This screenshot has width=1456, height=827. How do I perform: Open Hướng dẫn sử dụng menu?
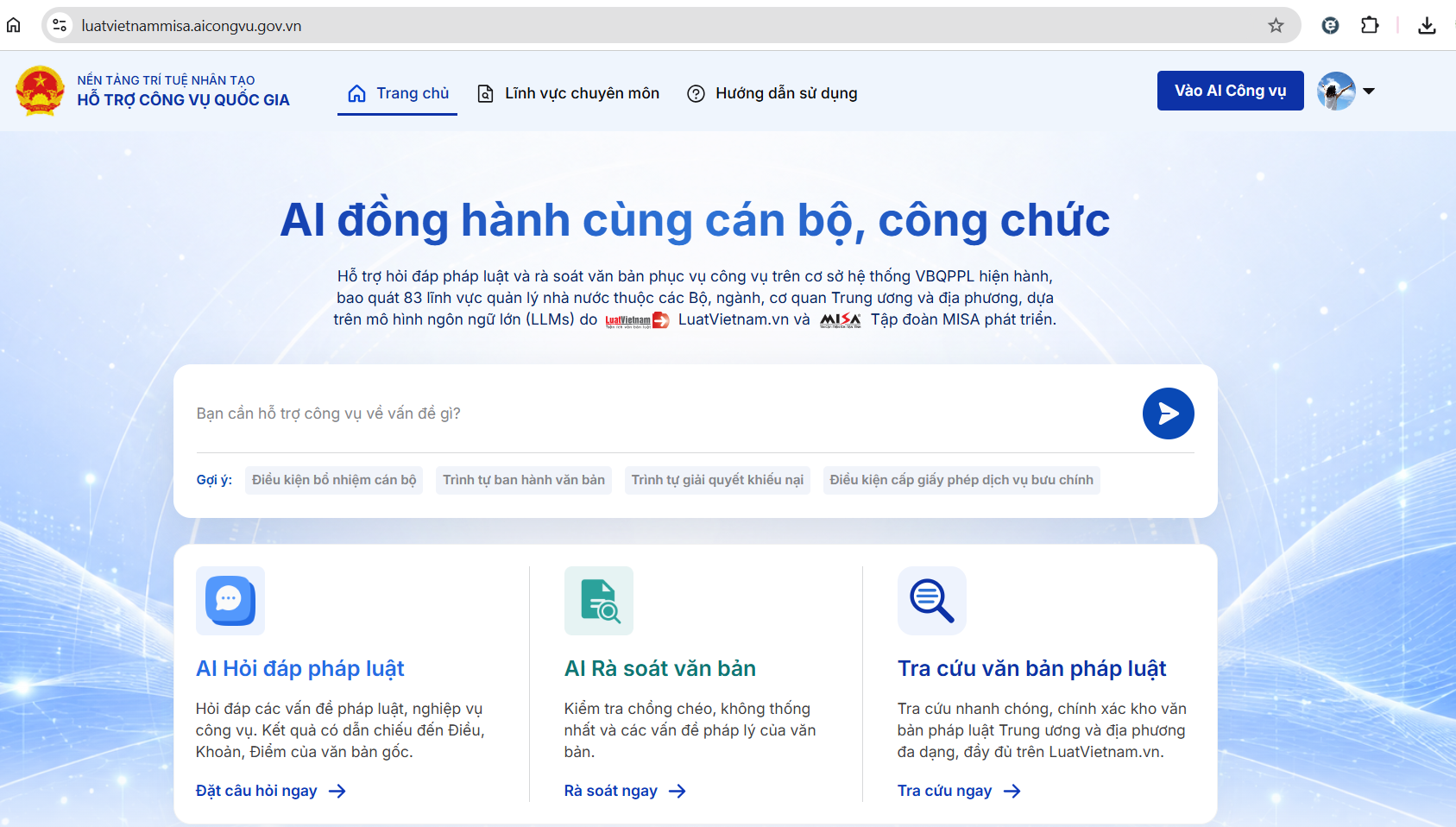click(772, 93)
